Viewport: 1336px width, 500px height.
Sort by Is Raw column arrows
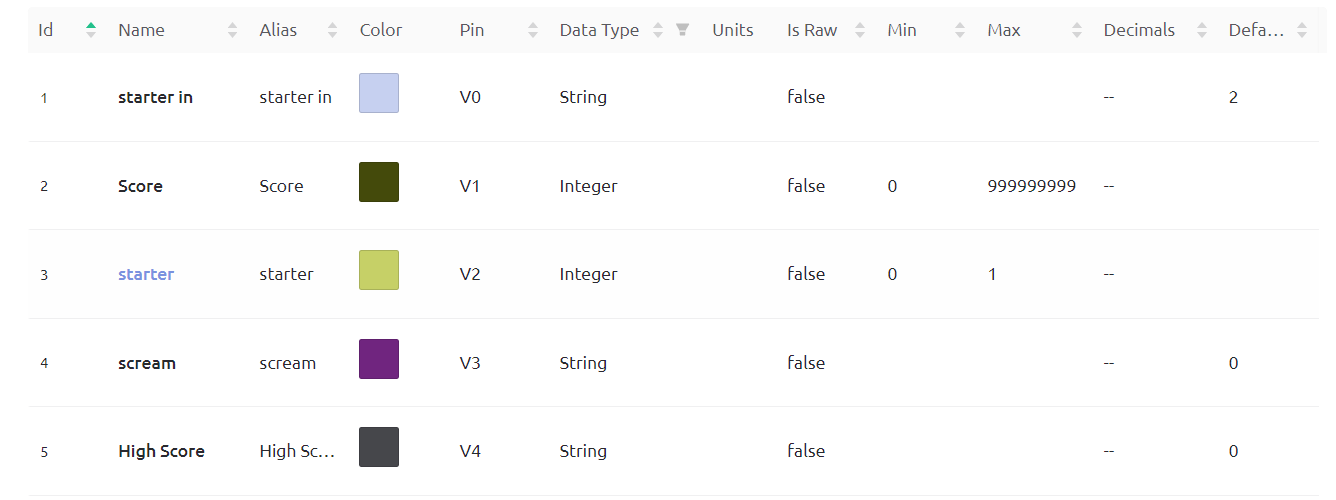[x=860, y=30]
